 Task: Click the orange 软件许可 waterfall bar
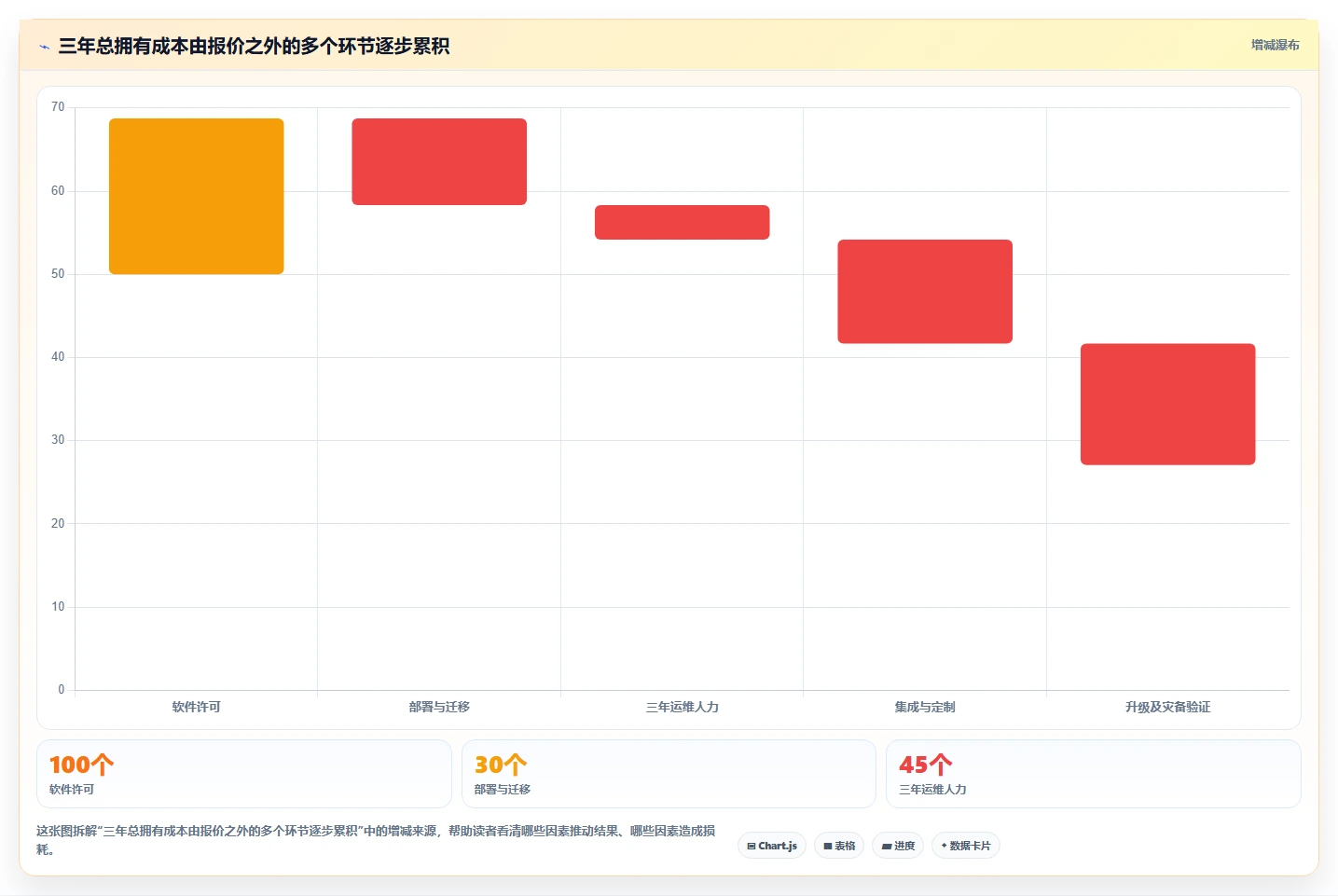point(196,196)
